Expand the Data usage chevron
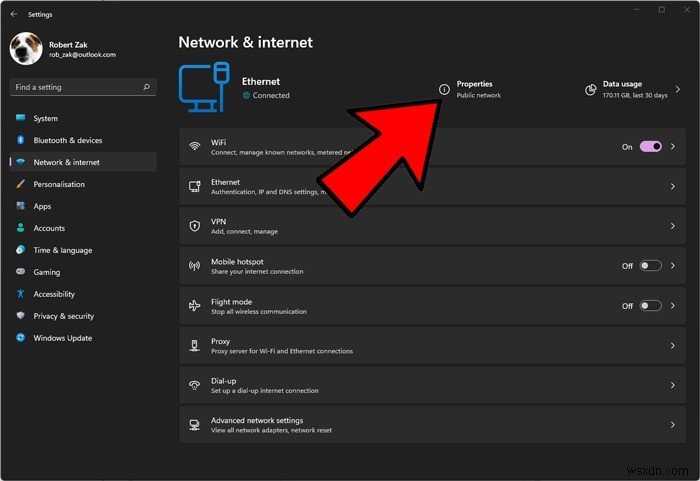700x481 pixels. click(678, 89)
